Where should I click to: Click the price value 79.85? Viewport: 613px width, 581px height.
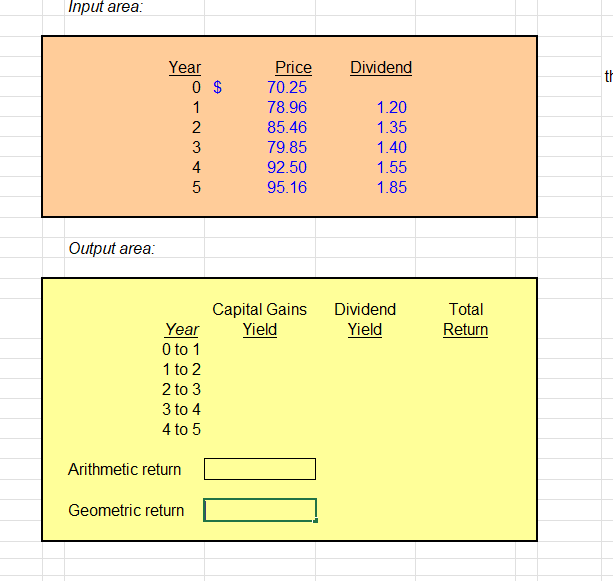pos(287,147)
